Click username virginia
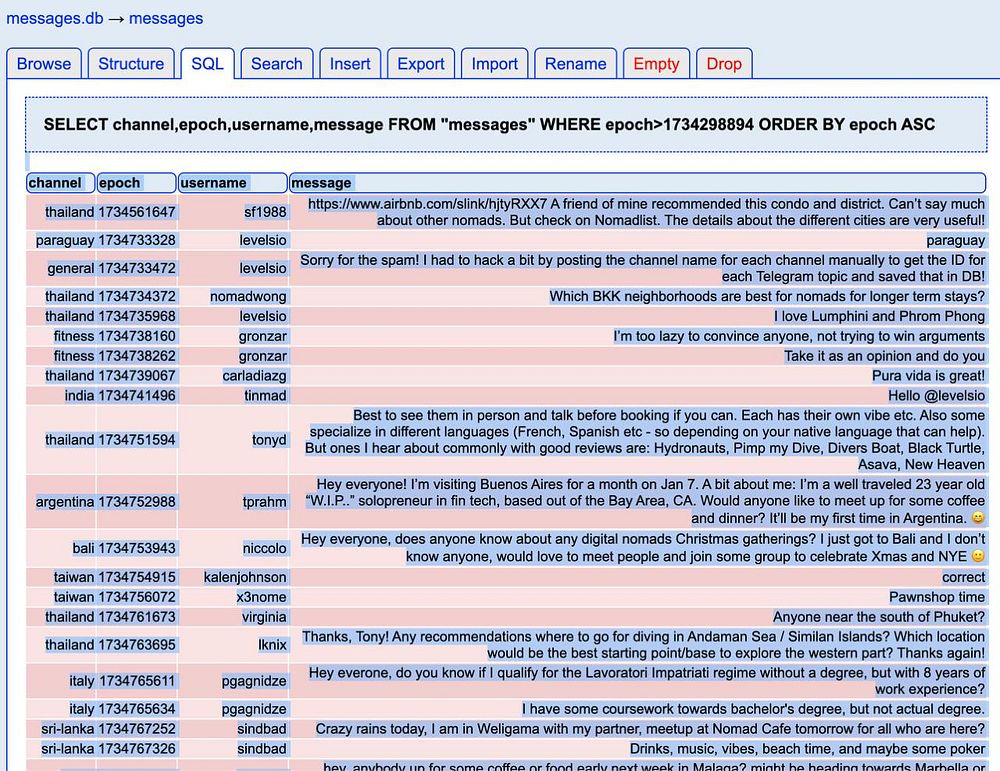This screenshot has height=771, width=1000. click(264, 617)
